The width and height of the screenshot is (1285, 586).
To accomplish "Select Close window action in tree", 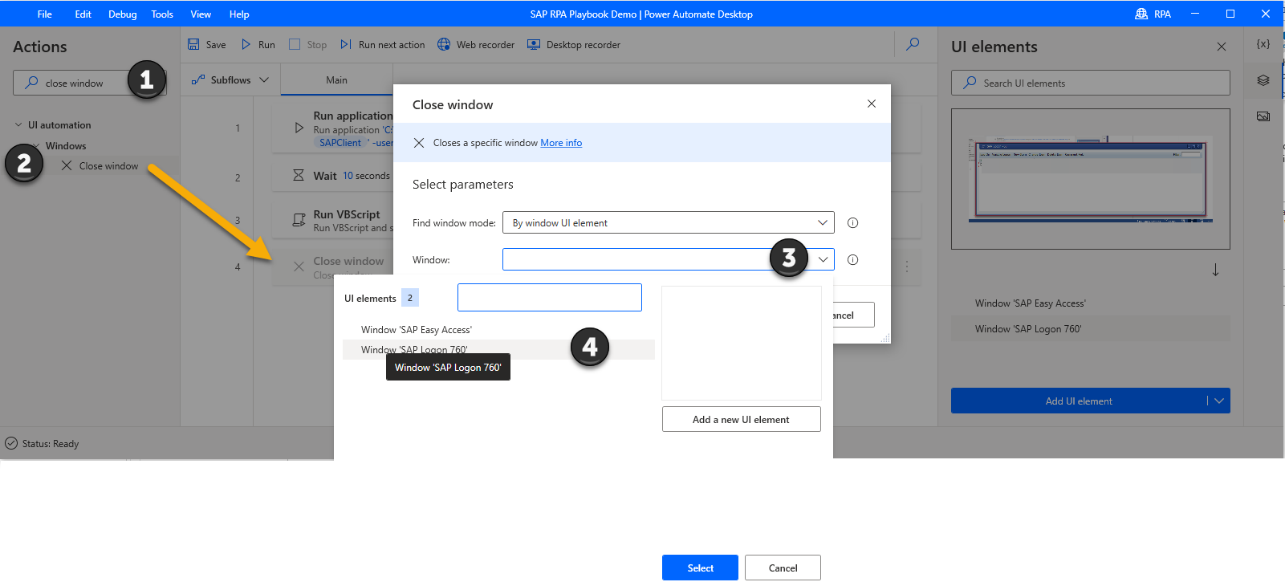I will click(x=108, y=166).
